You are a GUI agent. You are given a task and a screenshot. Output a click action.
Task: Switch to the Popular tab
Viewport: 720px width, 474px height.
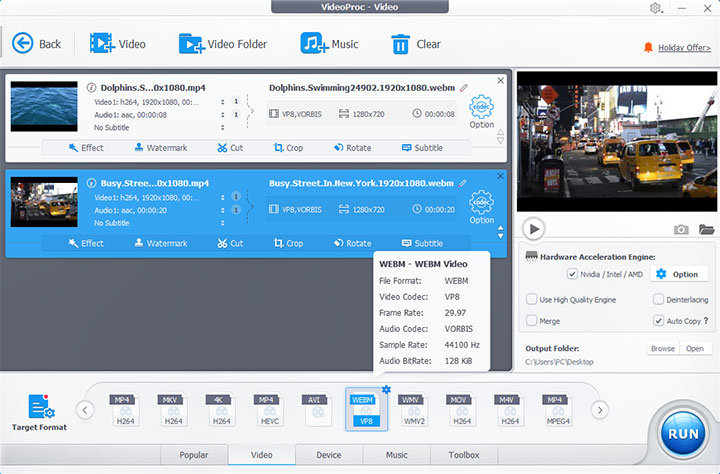point(194,455)
